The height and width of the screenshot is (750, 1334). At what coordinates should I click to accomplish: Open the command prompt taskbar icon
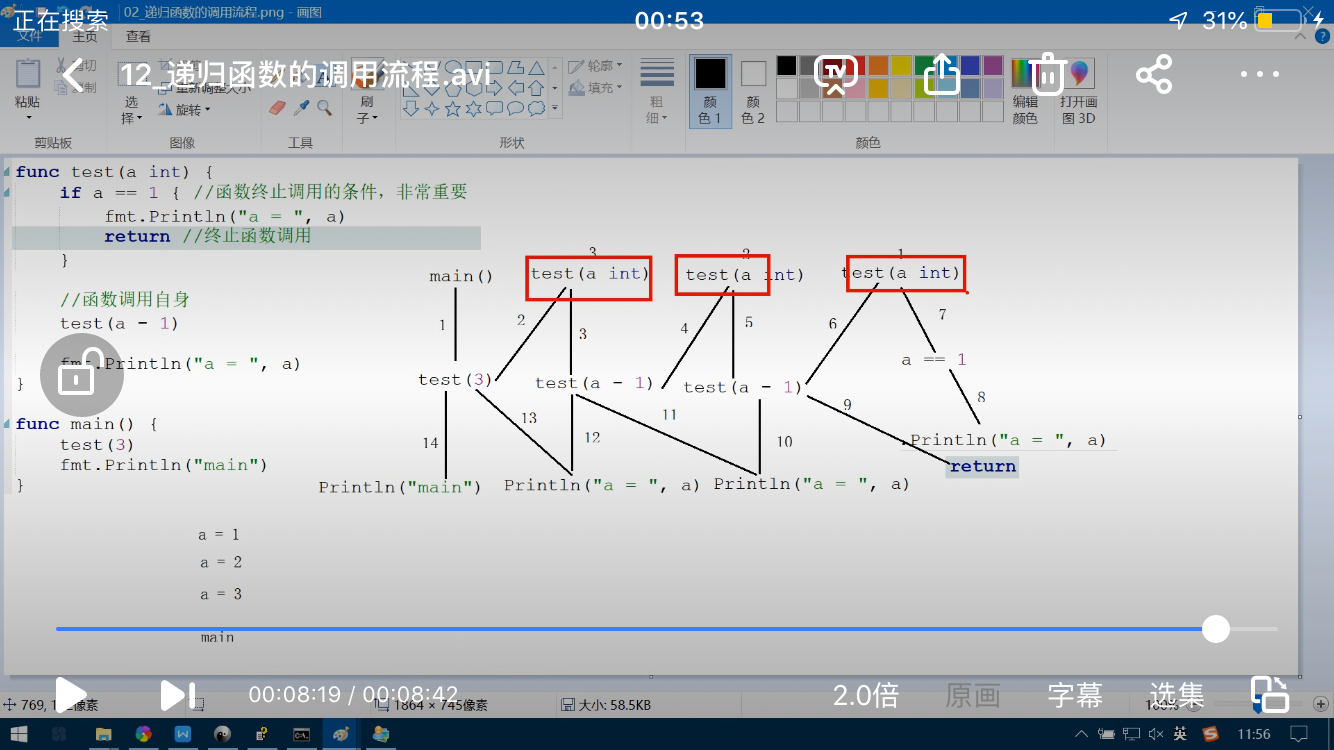pyautogui.click(x=301, y=735)
